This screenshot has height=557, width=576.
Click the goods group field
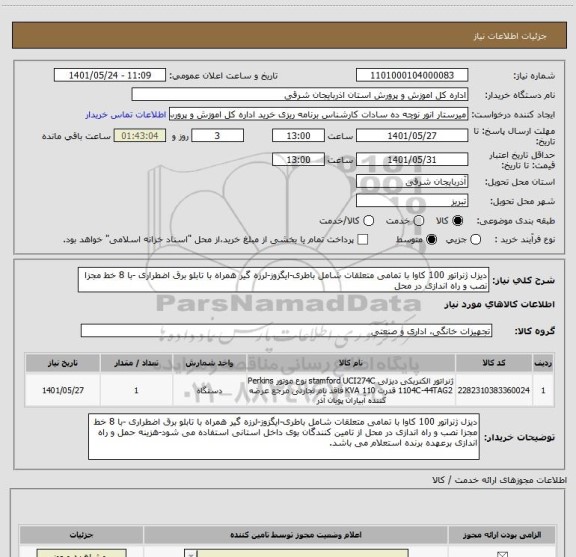pos(286,331)
